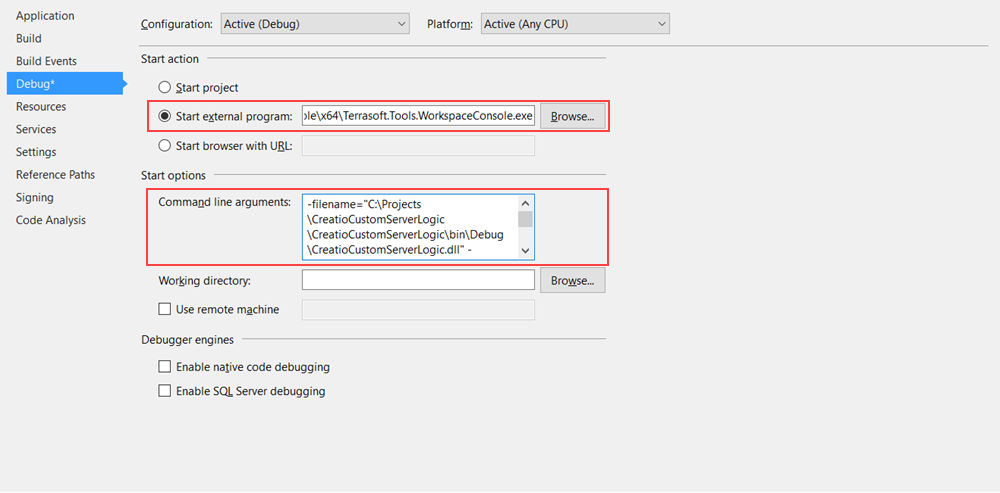The width and height of the screenshot is (1000, 493).
Task: Click Browse next to Working directory
Action: point(573,280)
